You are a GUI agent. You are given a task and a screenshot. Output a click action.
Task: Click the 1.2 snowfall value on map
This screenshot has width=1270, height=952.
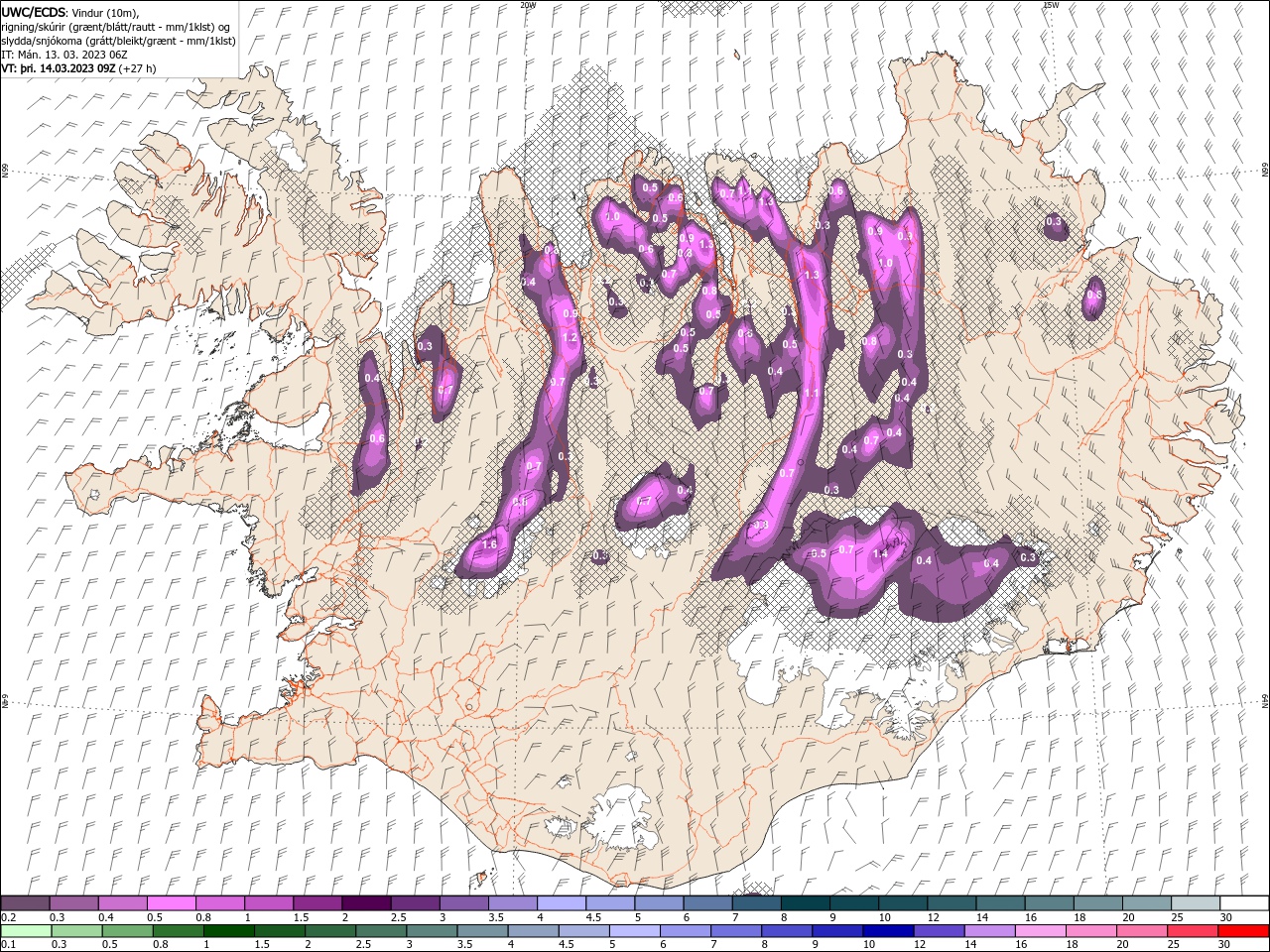click(570, 338)
